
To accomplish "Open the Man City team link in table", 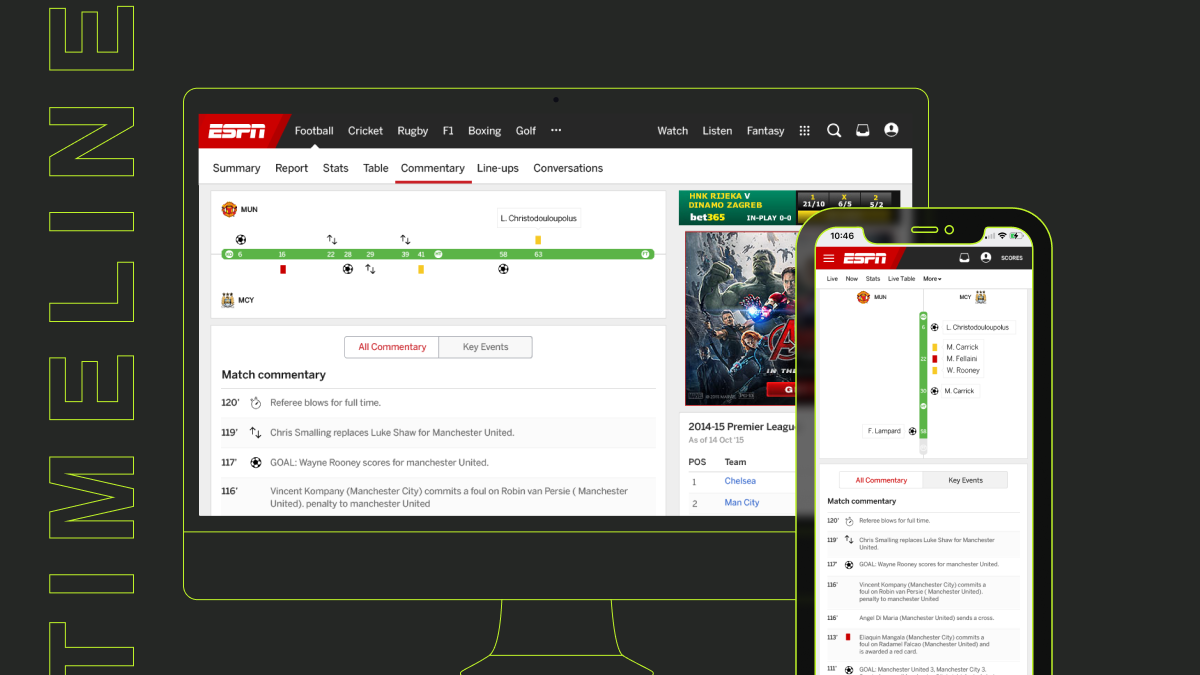I will (742, 503).
